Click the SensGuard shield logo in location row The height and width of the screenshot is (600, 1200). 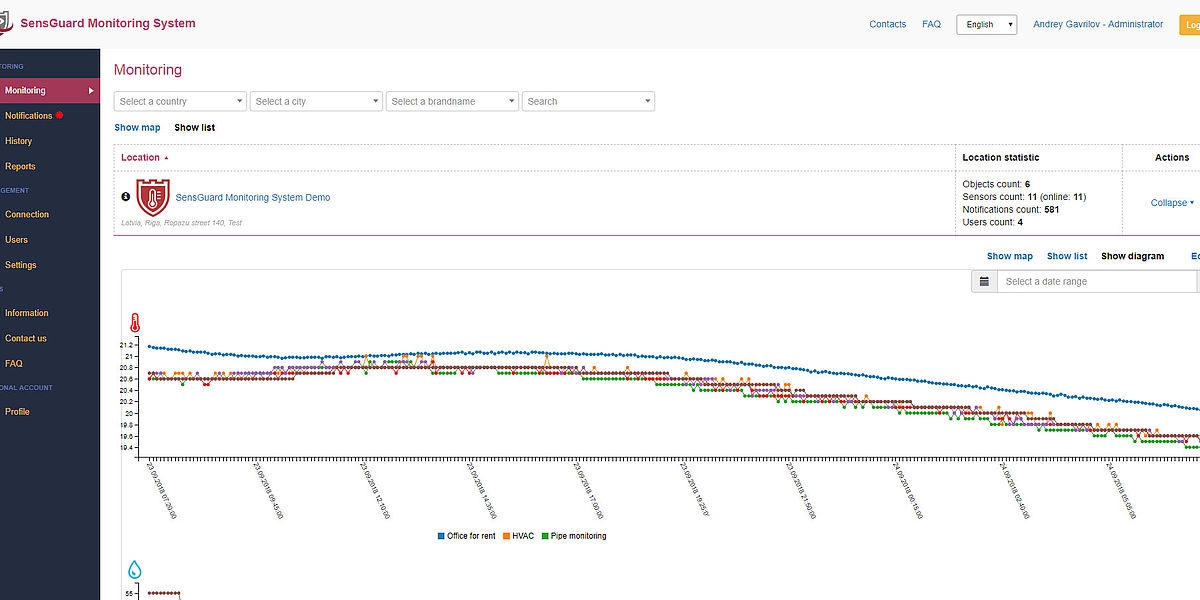click(x=153, y=198)
